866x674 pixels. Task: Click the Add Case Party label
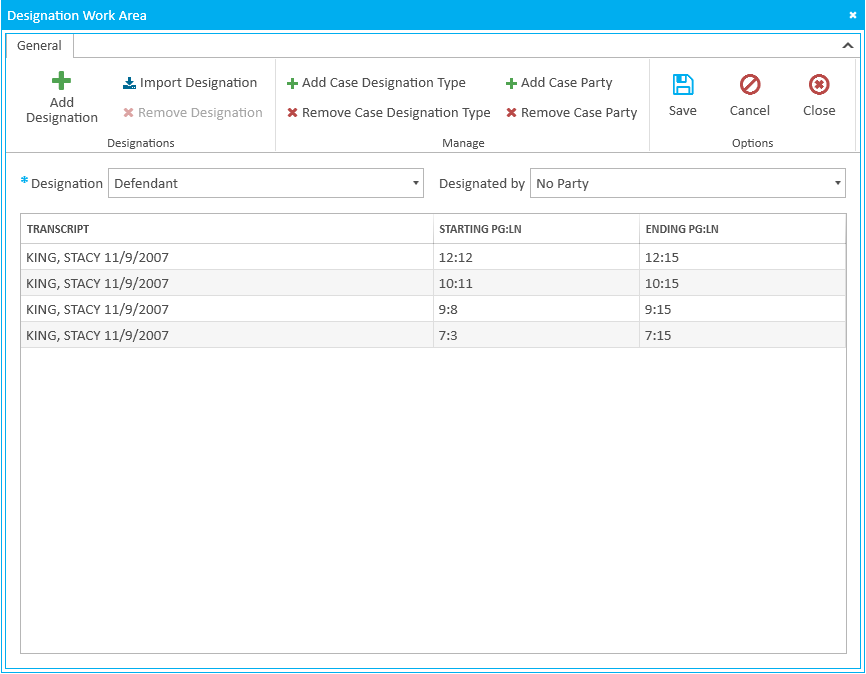click(567, 83)
